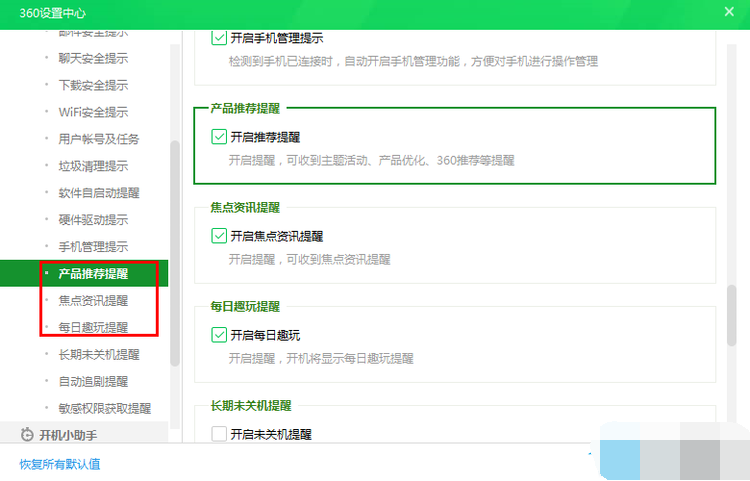Go to 每日趣玩提醒 in the sidebar
Viewport: 750px width, 481px height.
[x=93, y=327]
